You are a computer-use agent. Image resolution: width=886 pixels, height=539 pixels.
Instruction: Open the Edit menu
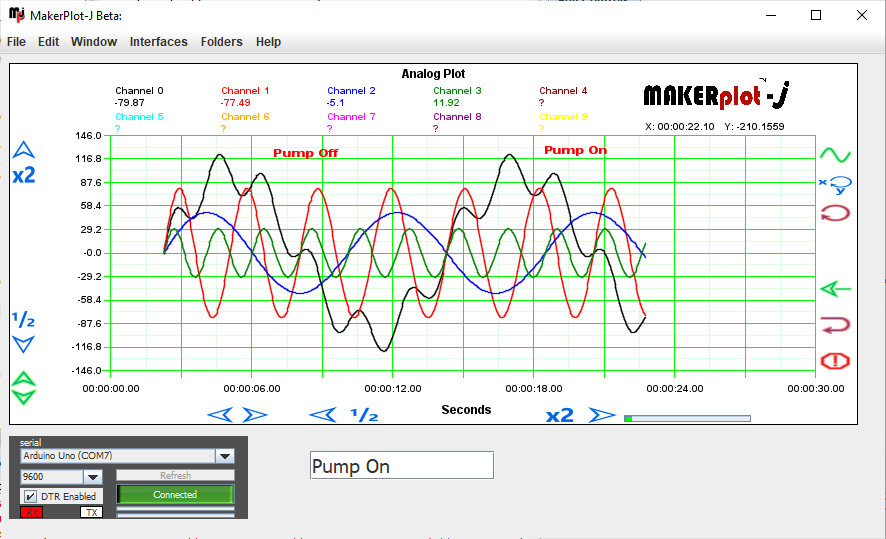(49, 42)
